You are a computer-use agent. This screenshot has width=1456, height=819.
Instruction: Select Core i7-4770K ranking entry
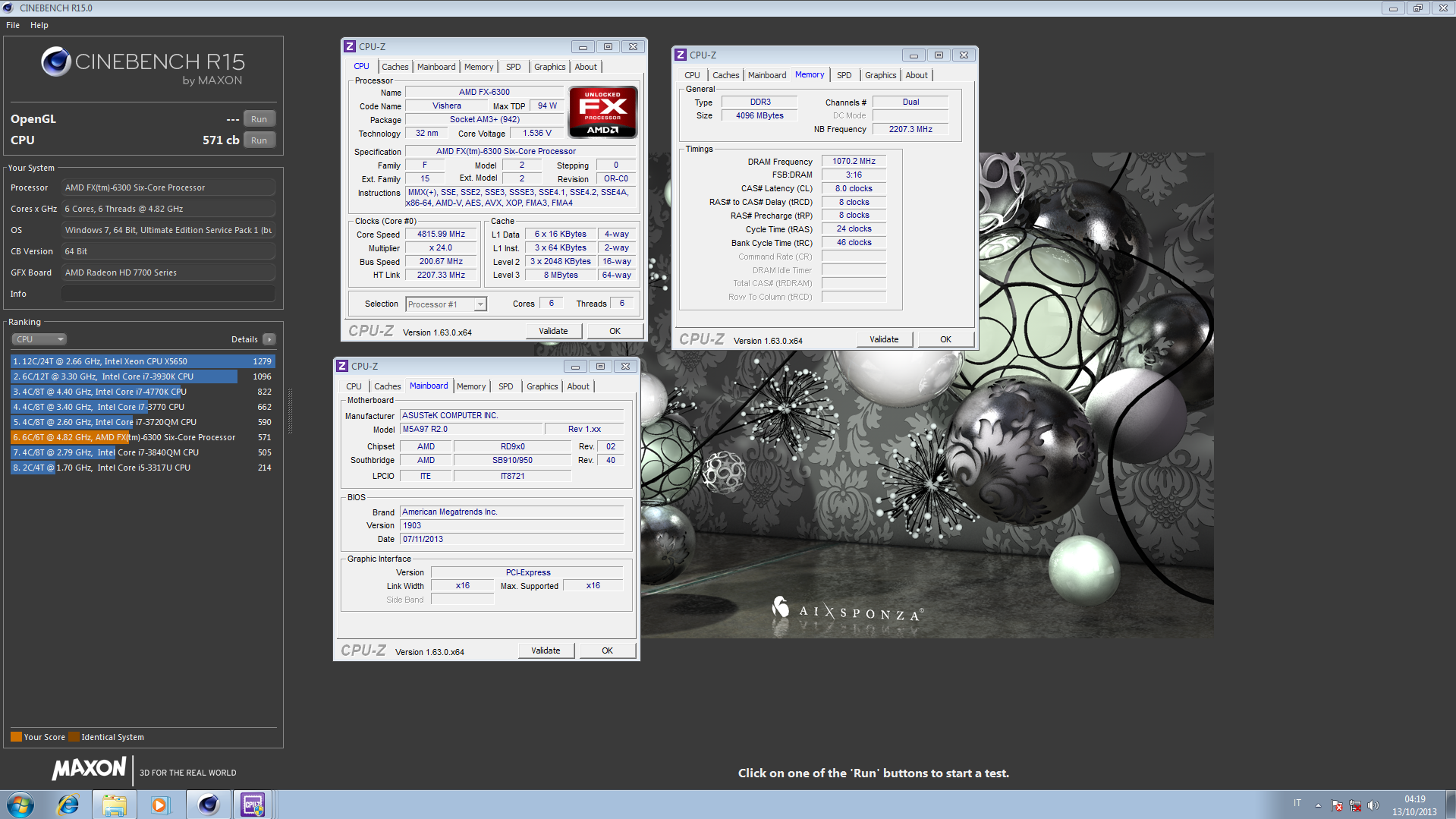coord(143,392)
